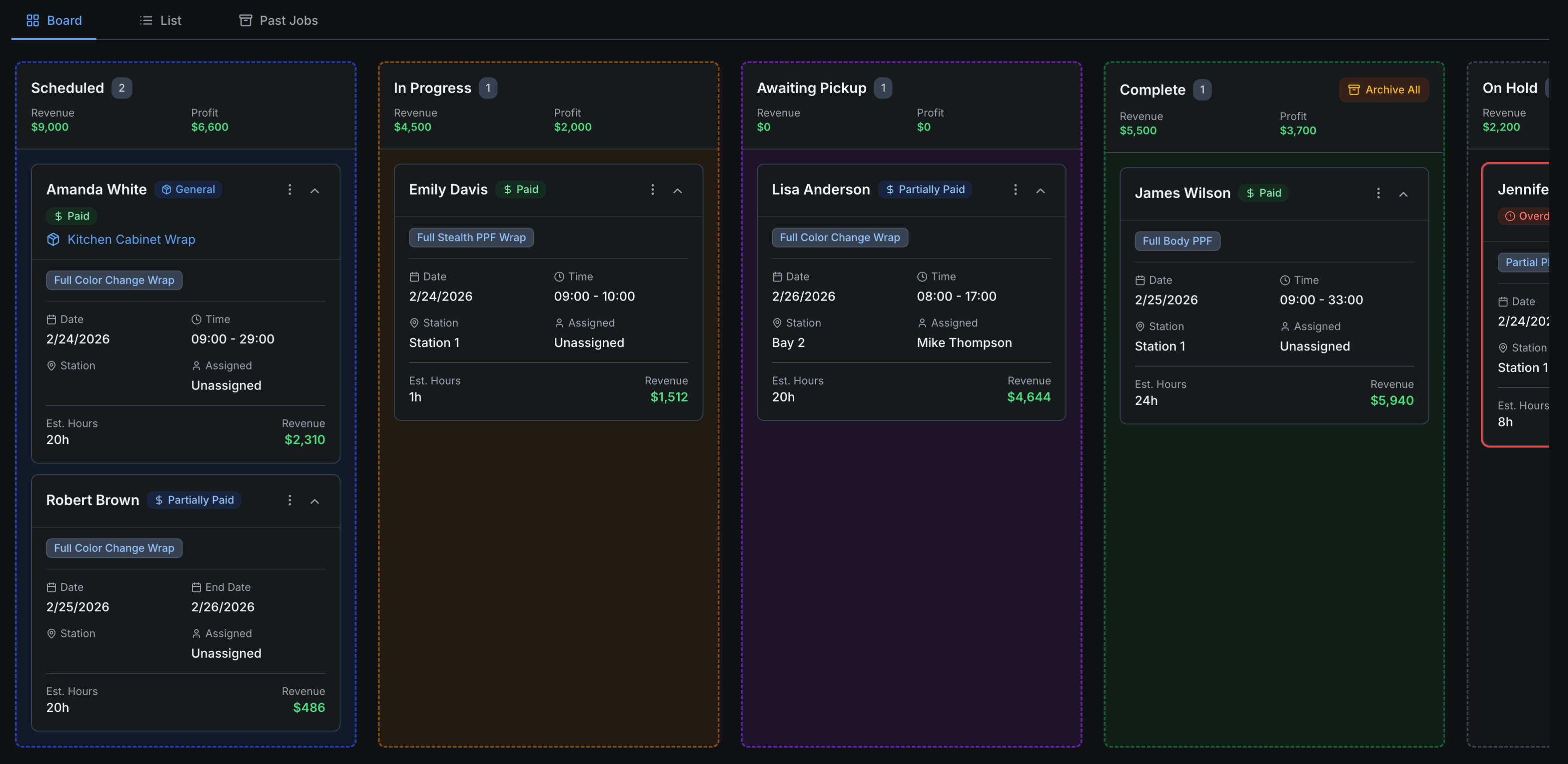Open Lisa Anderson card kebab menu
This screenshot has height=764, width=1568.
[x=1015, y=190]
